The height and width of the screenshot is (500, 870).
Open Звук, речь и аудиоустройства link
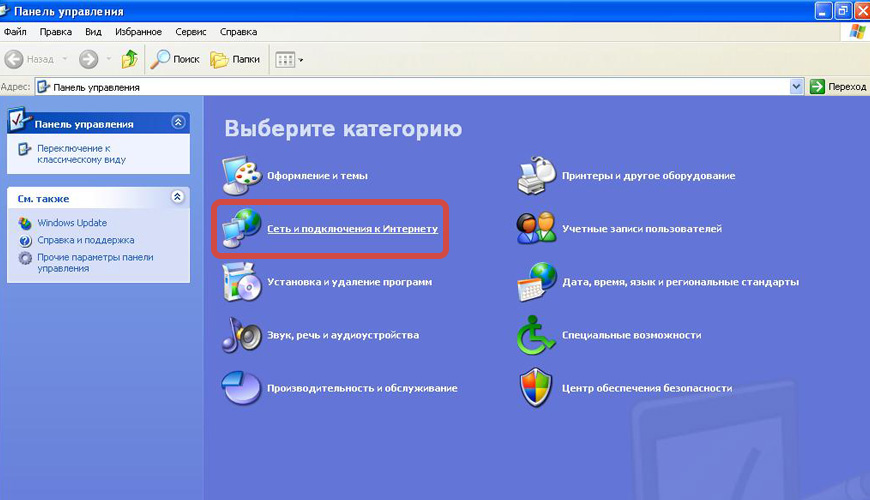coord(343,335)
